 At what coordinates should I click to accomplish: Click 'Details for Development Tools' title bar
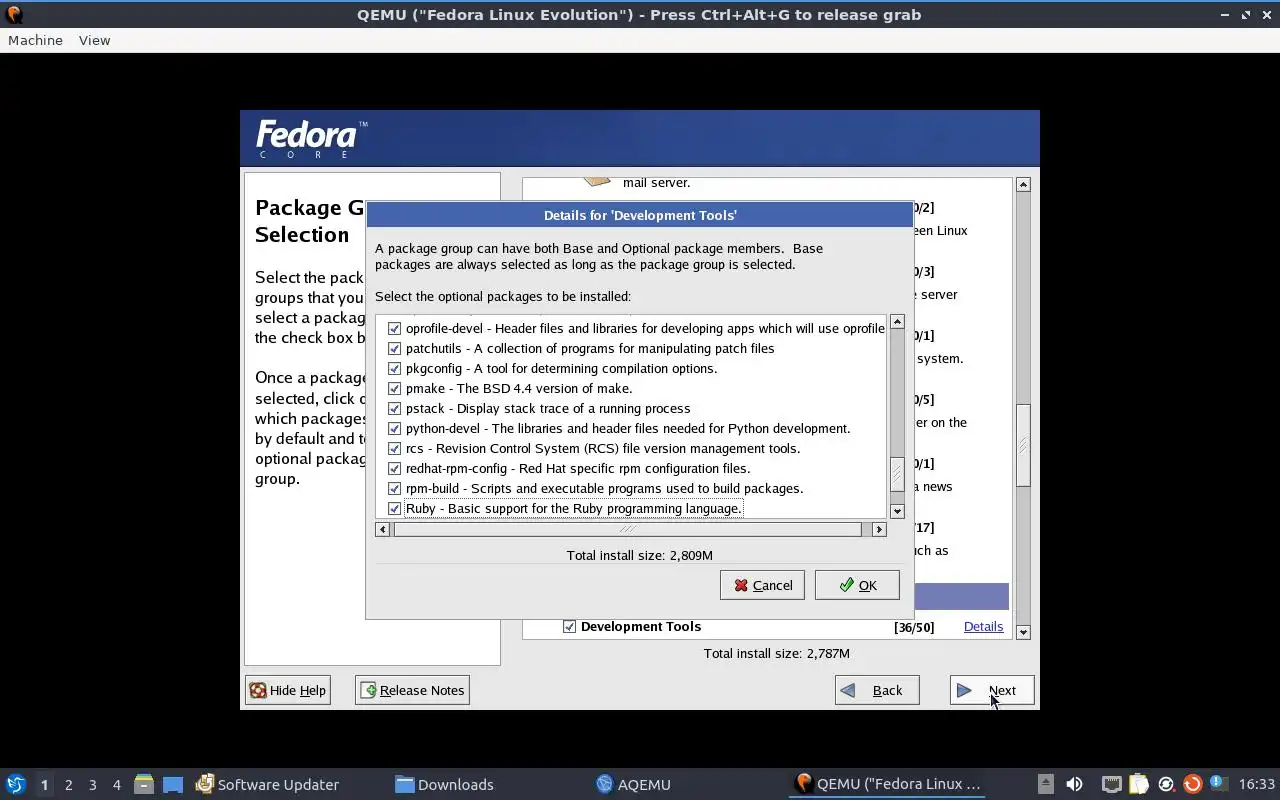coord(640,215)
